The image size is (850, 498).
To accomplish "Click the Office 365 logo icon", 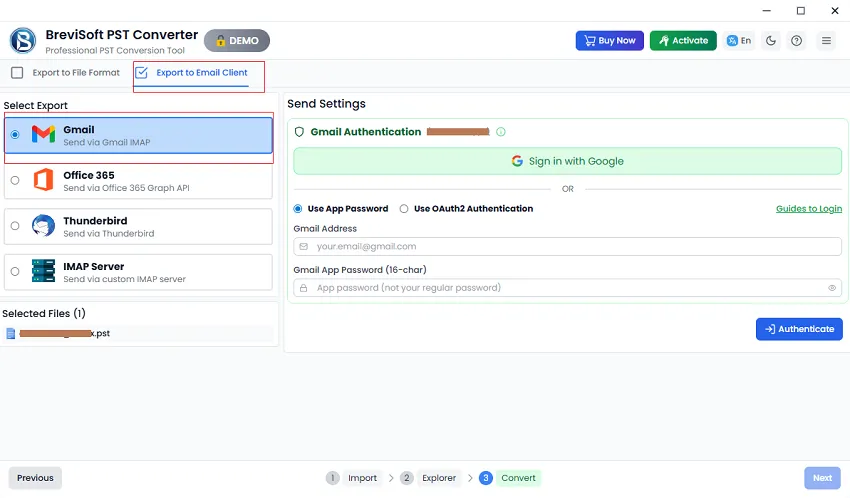I will pos(43,180).
